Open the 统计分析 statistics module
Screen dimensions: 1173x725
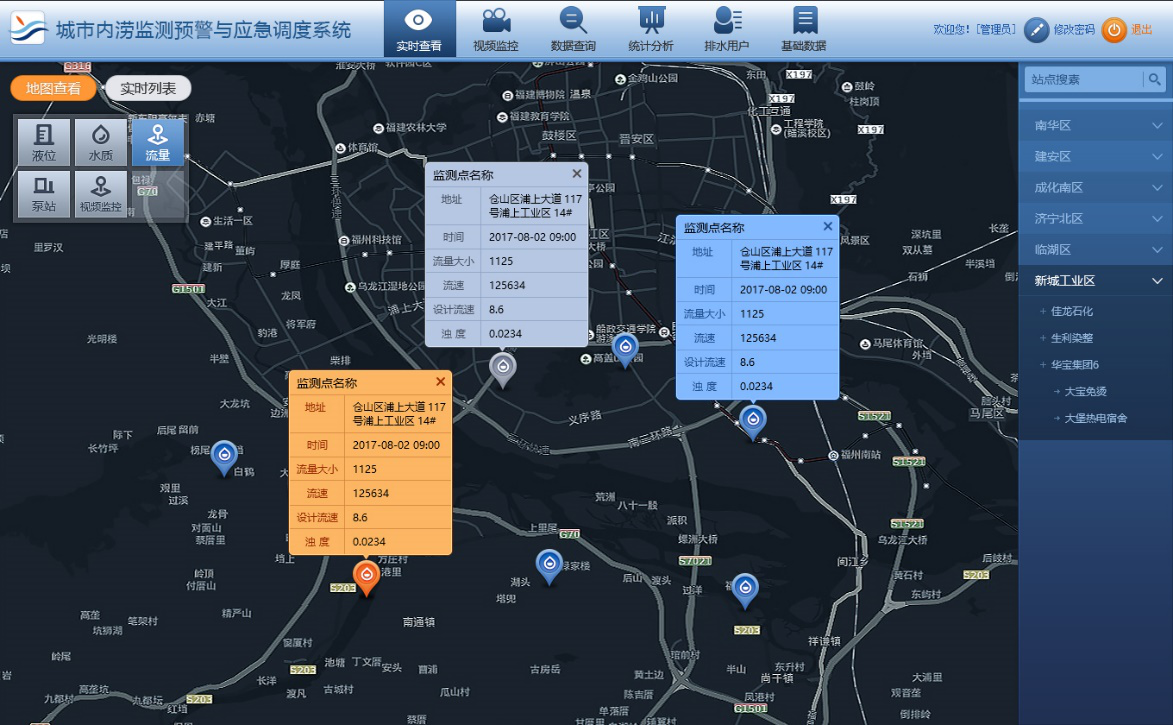(651, 29)
